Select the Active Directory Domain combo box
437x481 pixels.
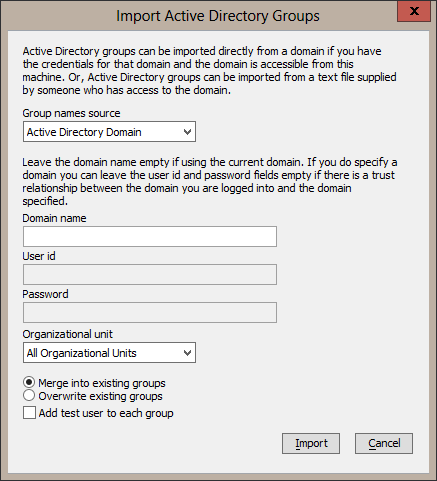coord(109,132)
